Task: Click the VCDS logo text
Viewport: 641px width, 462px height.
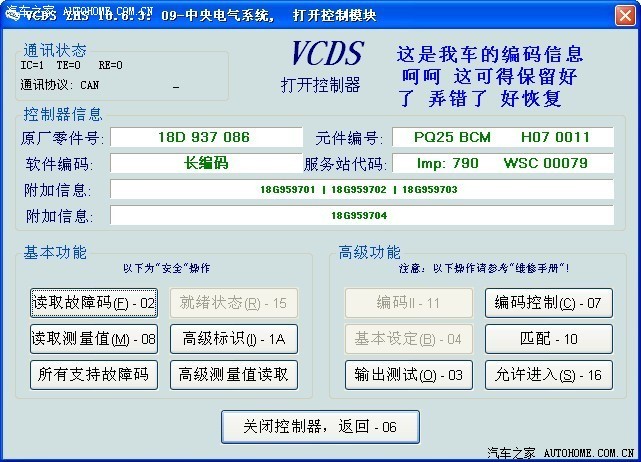Action: (327, 53)
